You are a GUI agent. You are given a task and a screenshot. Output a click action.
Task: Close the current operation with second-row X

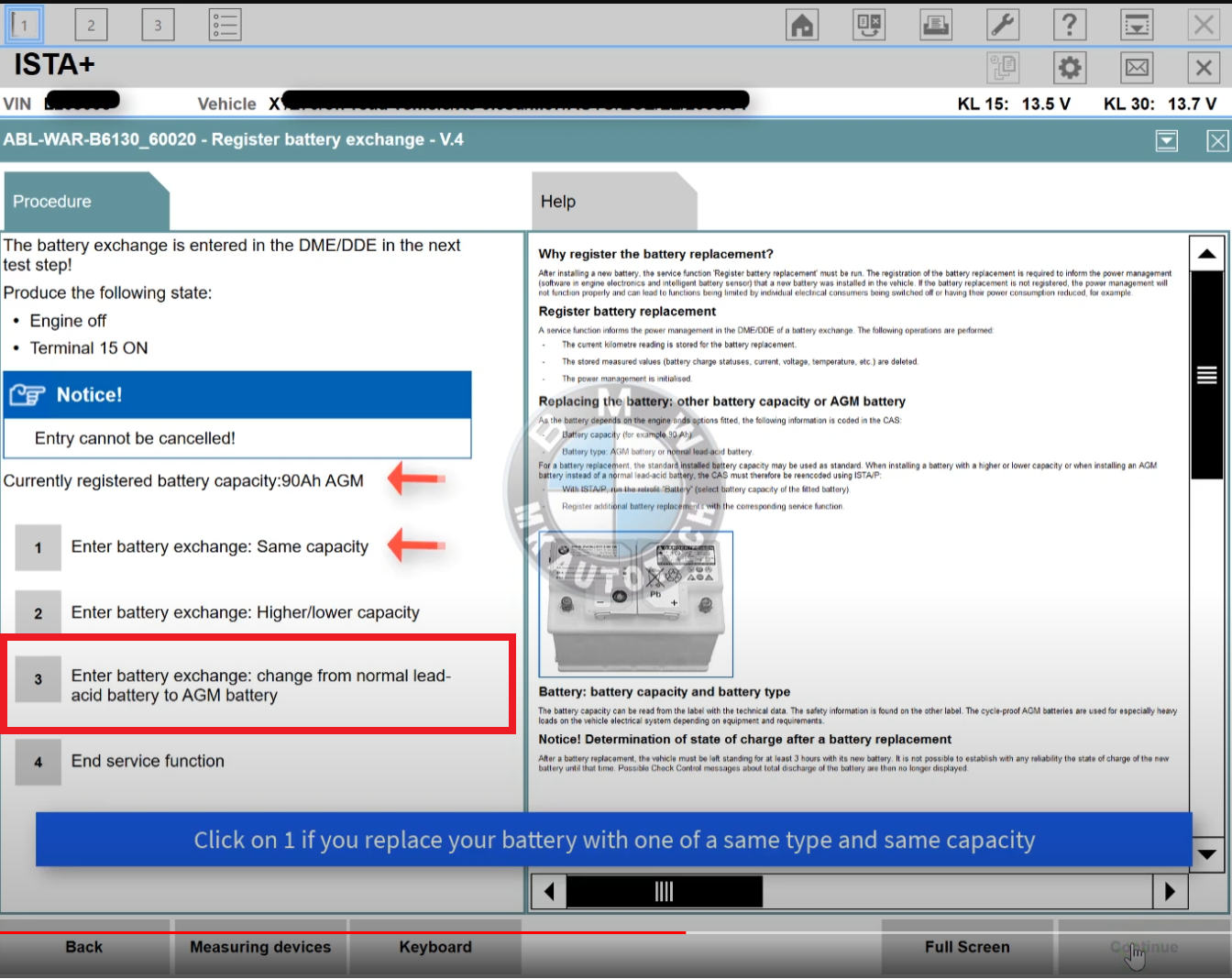click(1204, 68)
